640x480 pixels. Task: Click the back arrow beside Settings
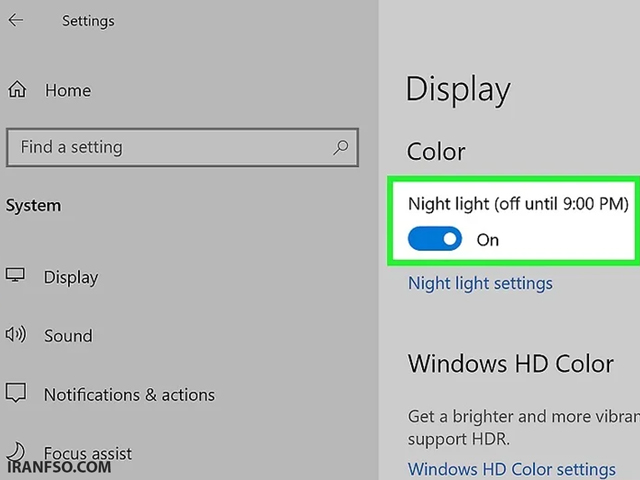(x=16, y=20)
